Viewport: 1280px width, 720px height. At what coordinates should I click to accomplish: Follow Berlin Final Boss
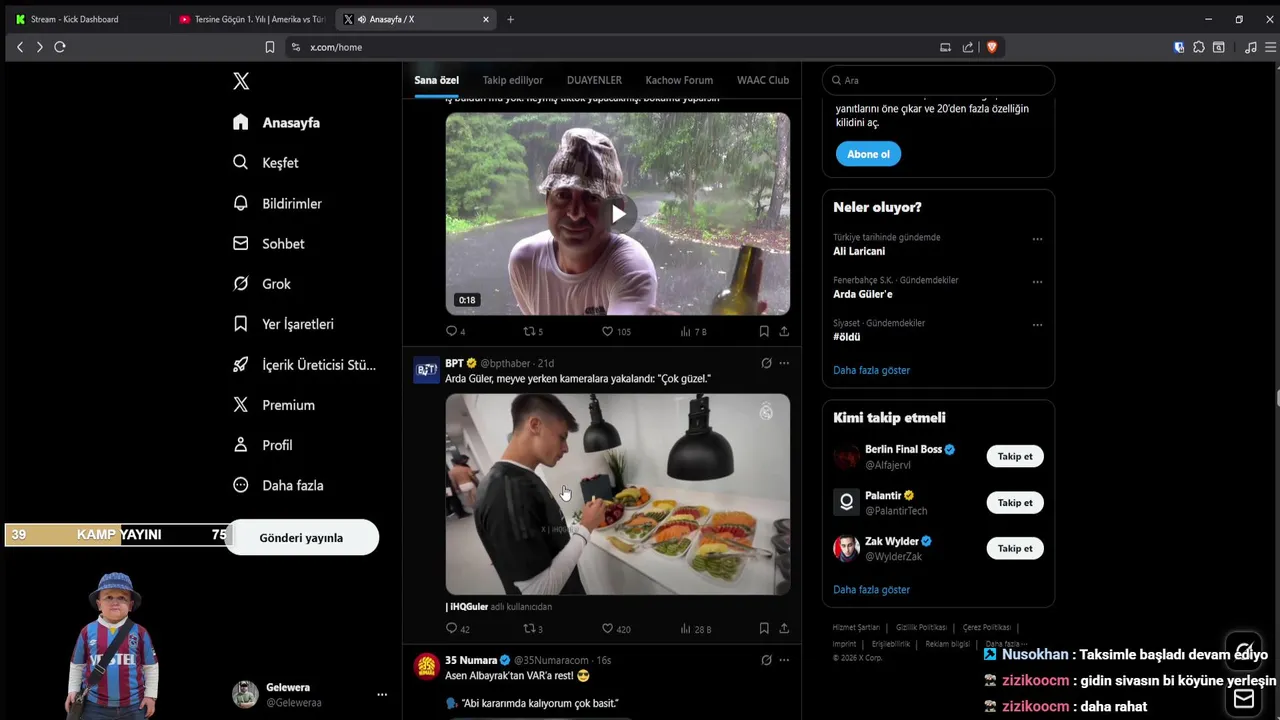(1015, 456)
